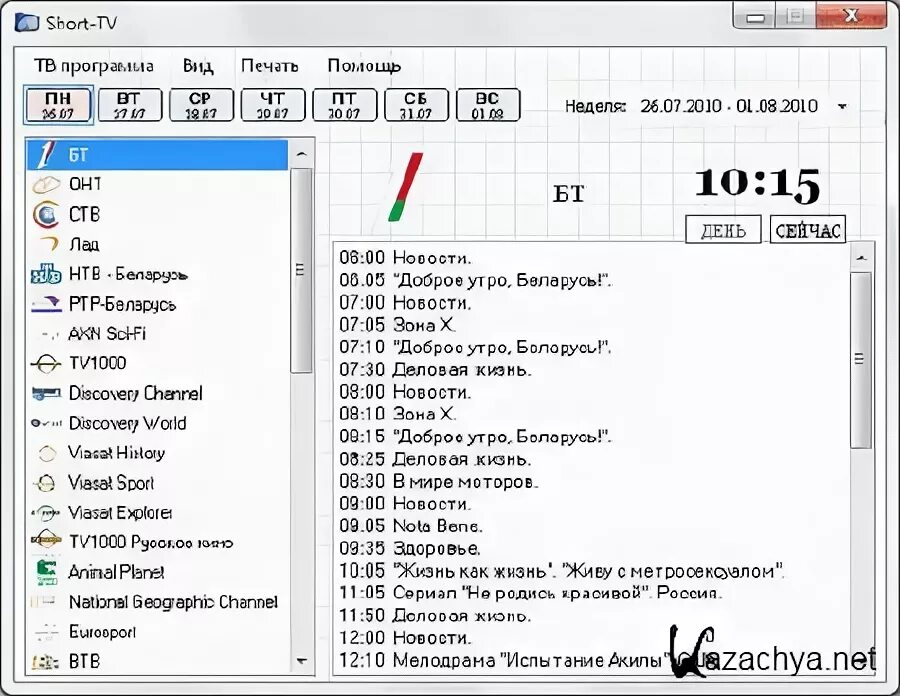Click the СЕЙЧАС button
The image size is (900, 696).
(808, 230)
